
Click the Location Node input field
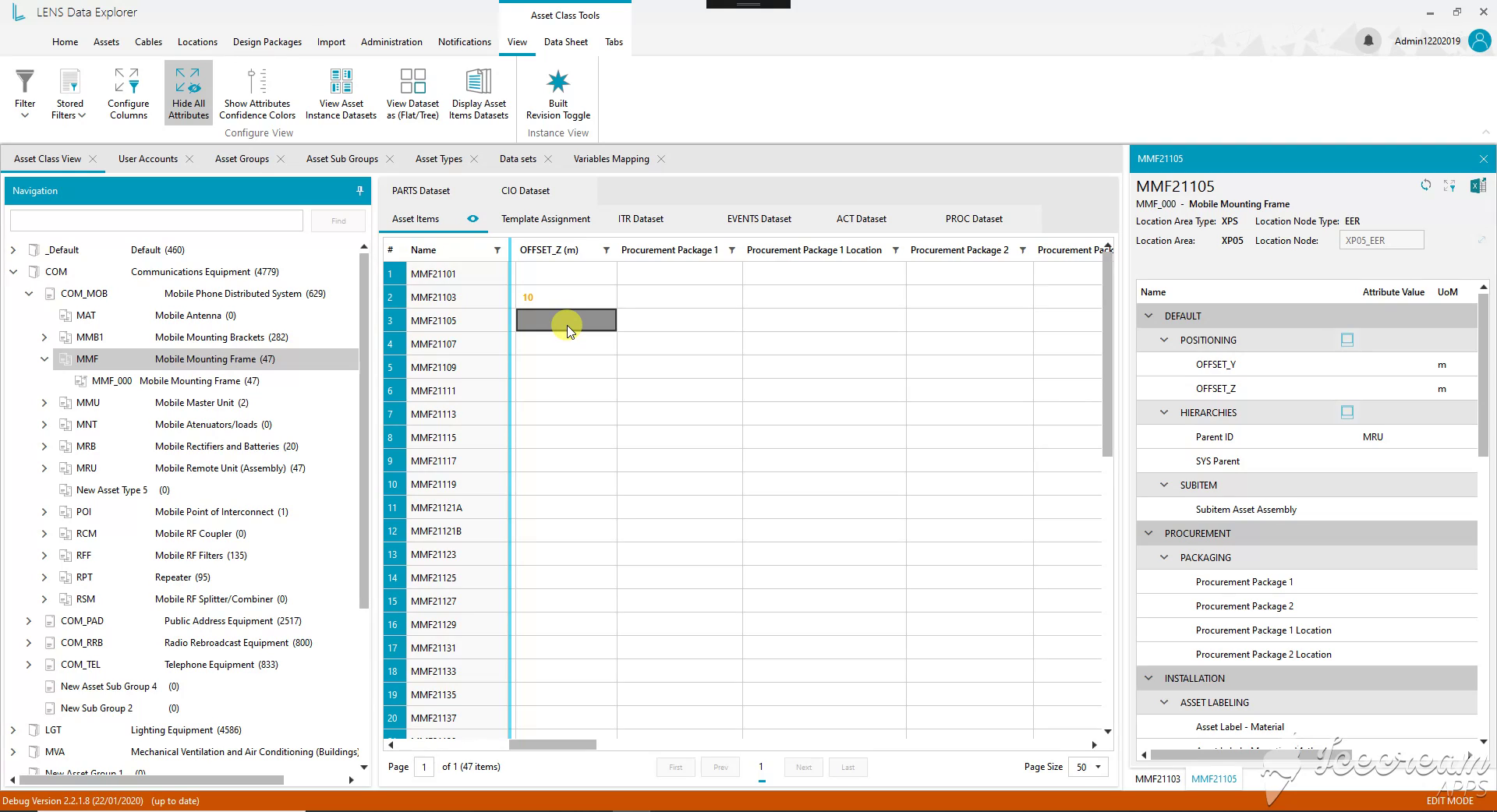[1382, 240]
